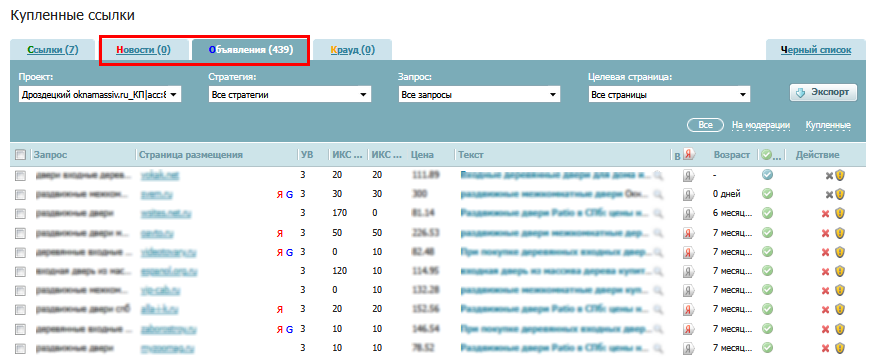Click the blue status check in 111.89 row
Screen dimensions: 878x362
768,175
